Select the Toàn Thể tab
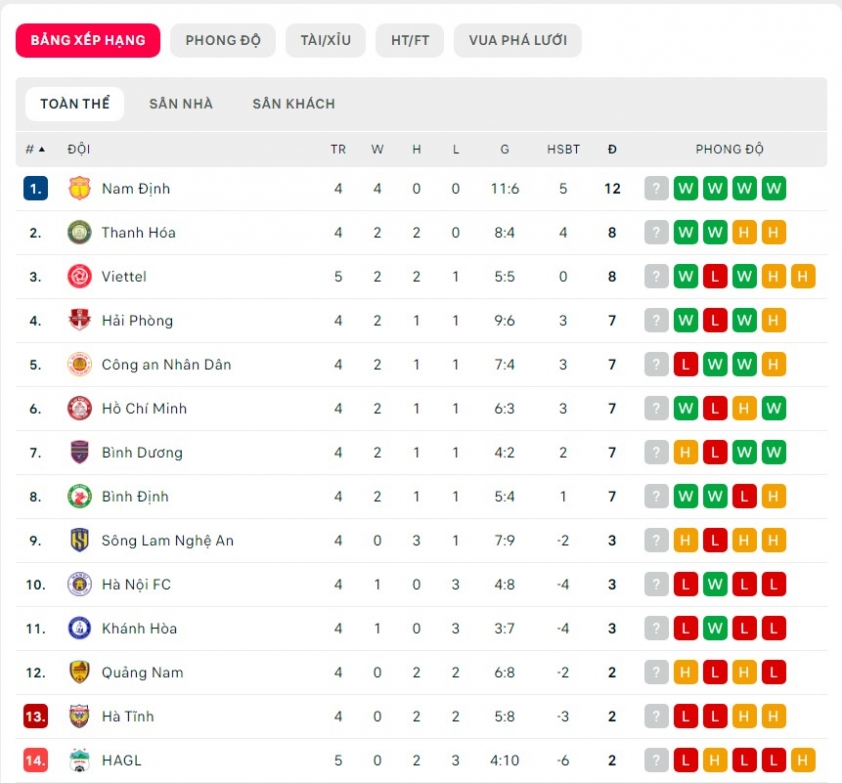The width and height of the screenshot is (842, 783). coord(75,103)
